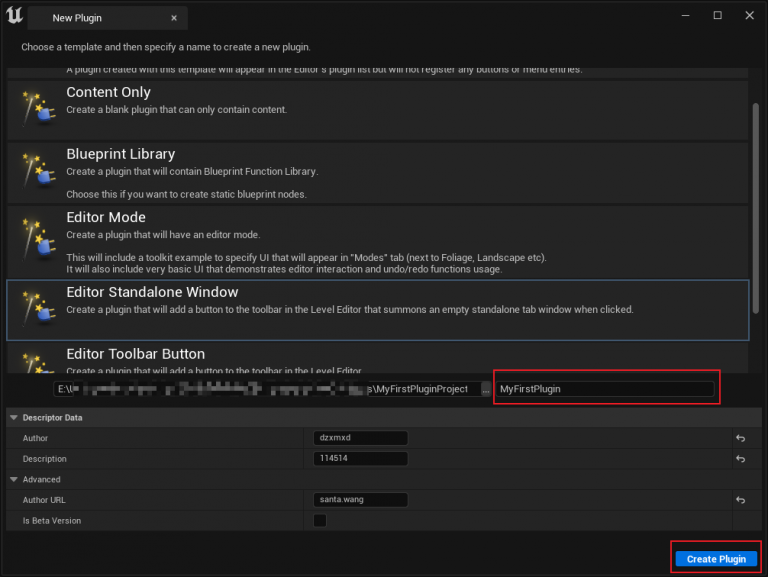This screenshot has width=768, height=577.
Task: Select the Editor Mode template icon
Action: 36,237
